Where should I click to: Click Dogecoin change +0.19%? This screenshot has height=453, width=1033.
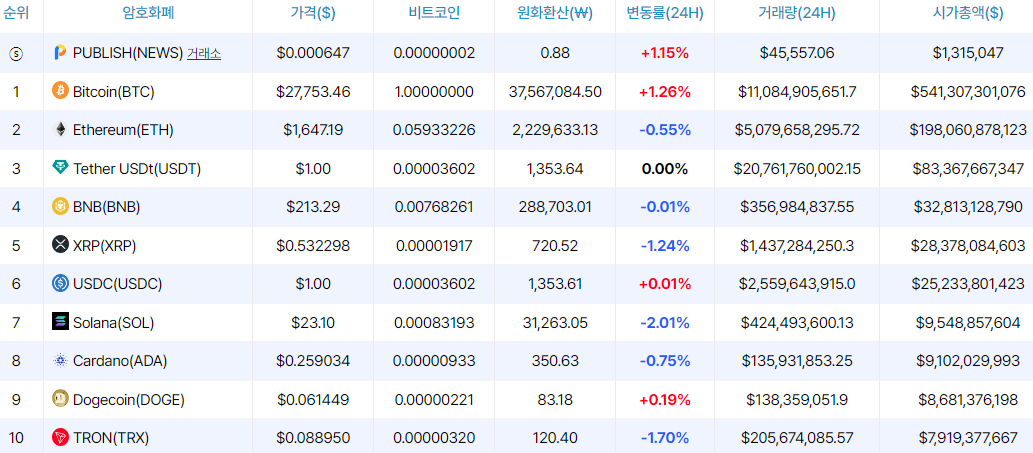click(665, 400)
